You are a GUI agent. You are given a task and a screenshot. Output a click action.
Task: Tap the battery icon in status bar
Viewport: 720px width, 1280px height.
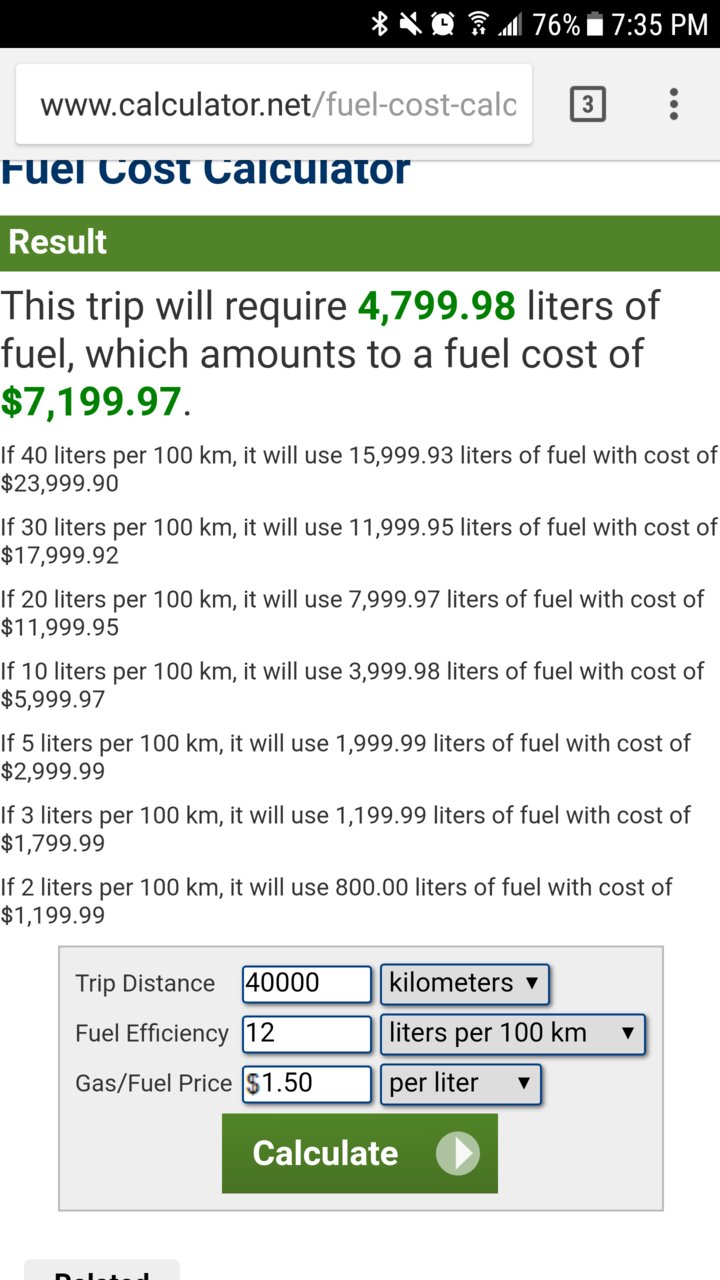click(595, 24)
